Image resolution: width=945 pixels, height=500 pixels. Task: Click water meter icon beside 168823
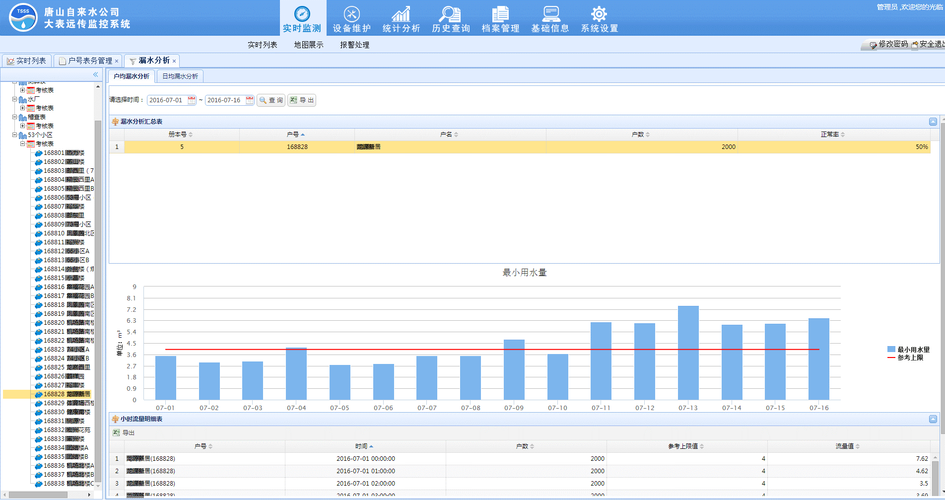coord(39,349)
